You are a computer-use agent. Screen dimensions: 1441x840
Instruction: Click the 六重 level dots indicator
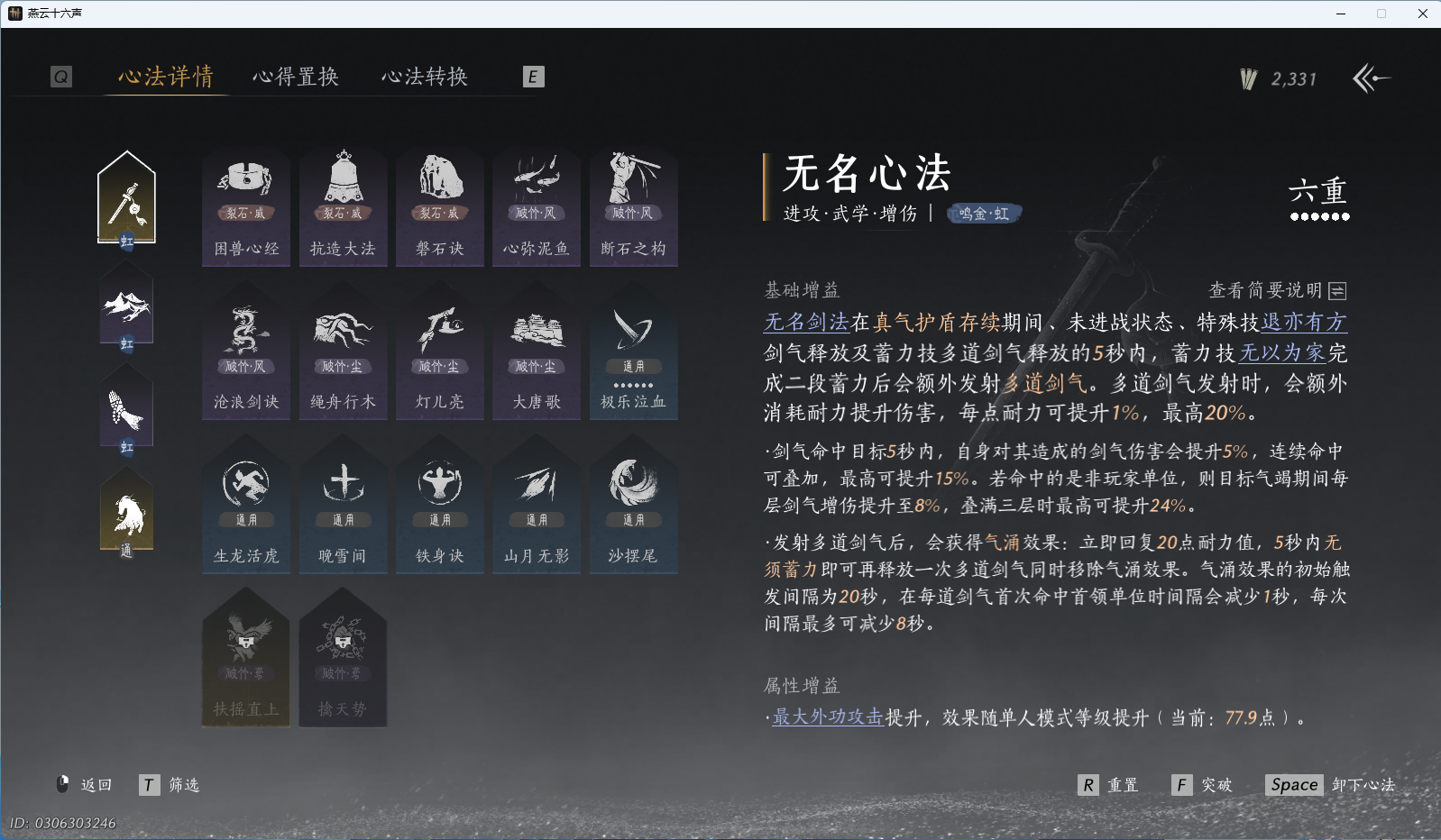pos(1319,216)
